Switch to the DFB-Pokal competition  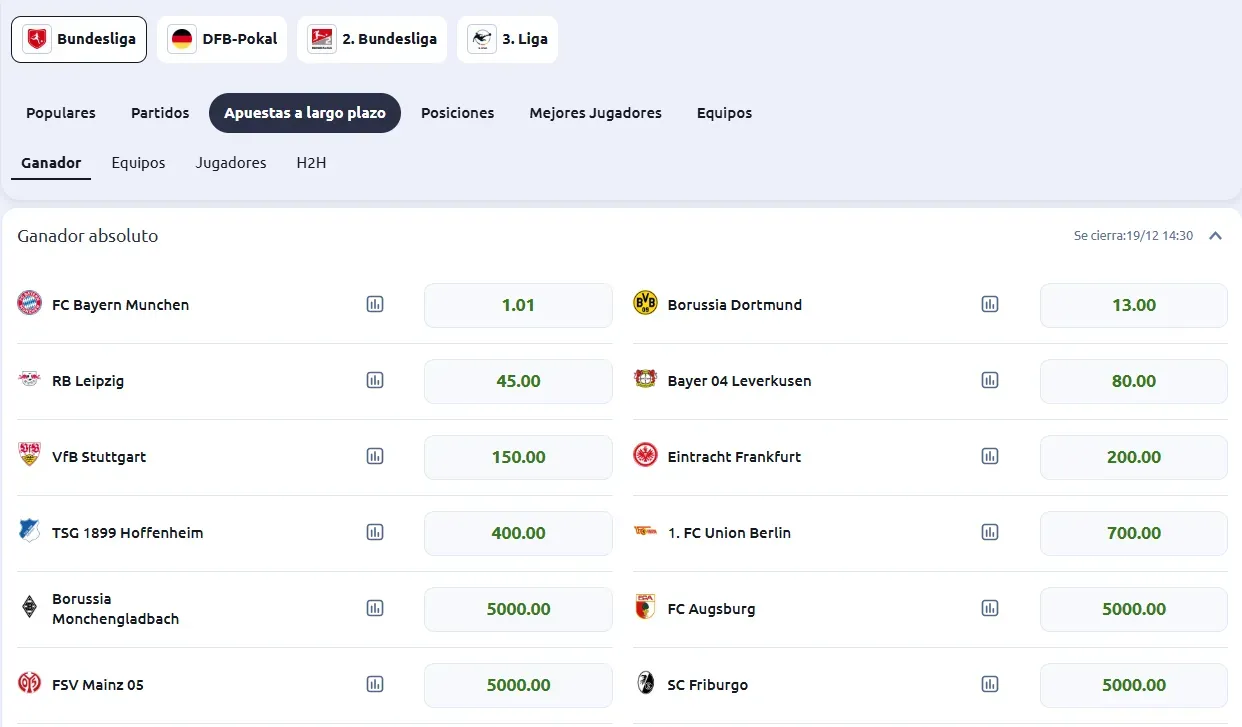point(222,39)
